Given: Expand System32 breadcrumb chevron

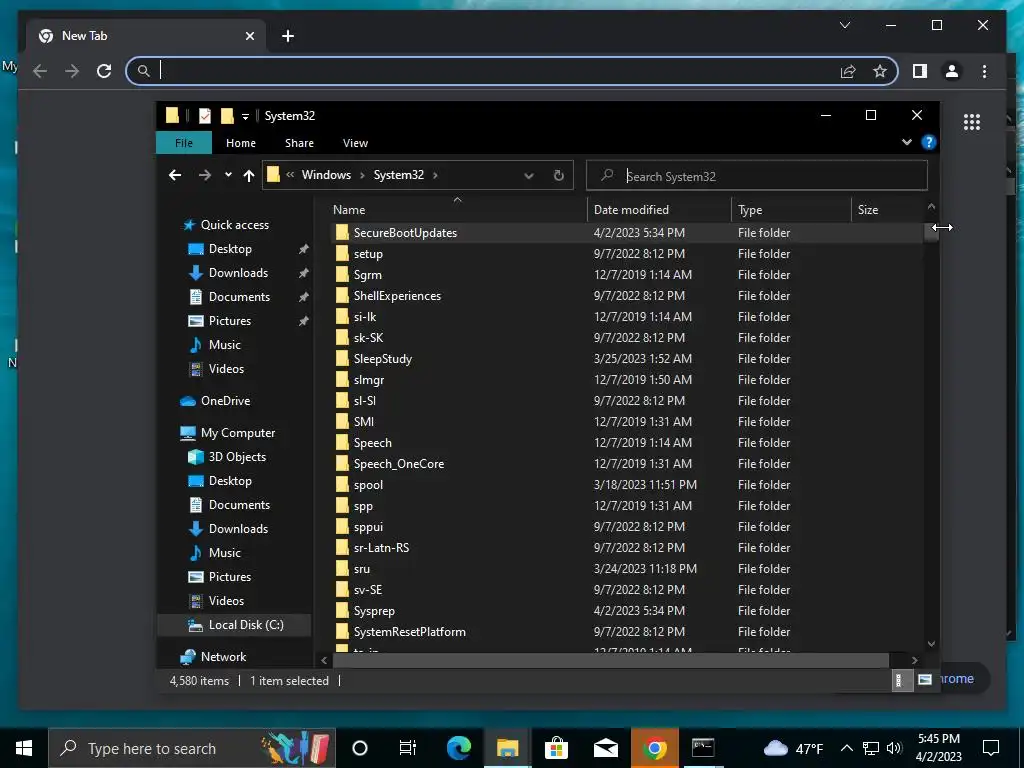Looking at the screenshot, I should click(435, 175).
